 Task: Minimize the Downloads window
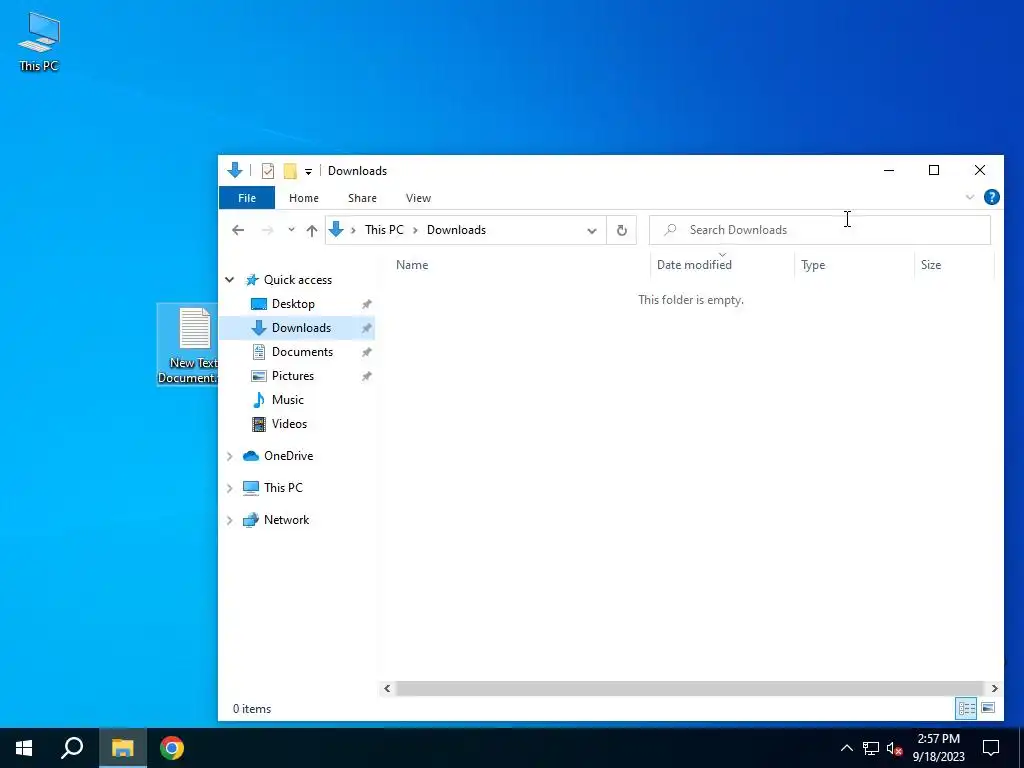pos(889,170)
